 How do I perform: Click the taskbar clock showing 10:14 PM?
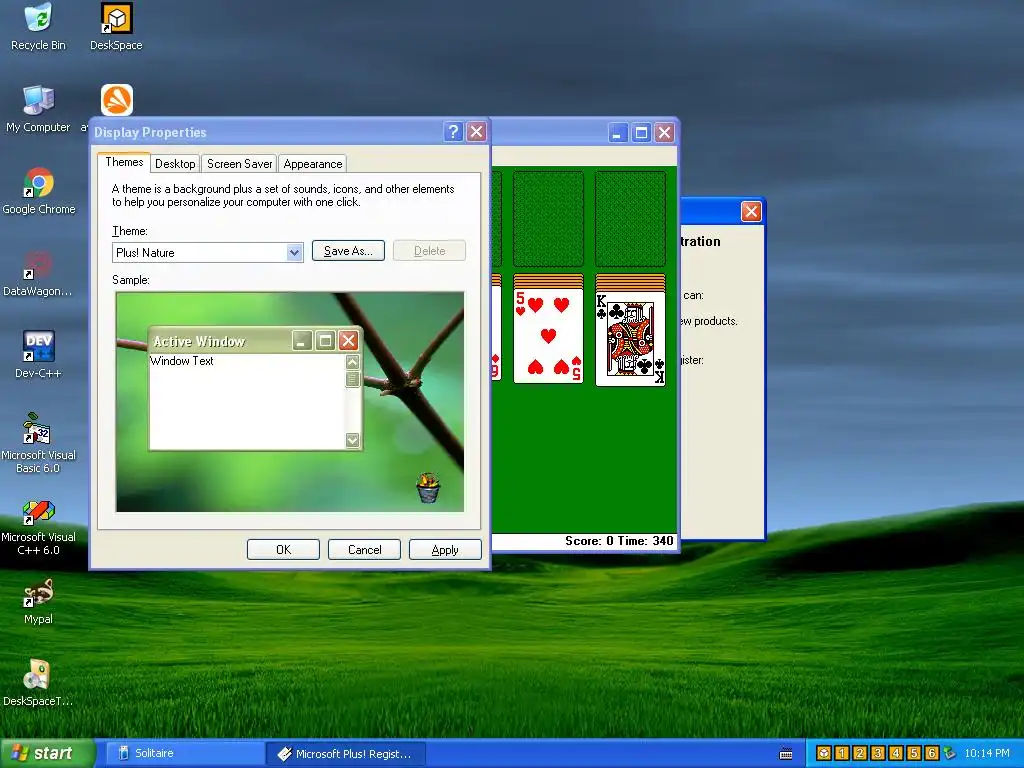click(x=987, y=753)
